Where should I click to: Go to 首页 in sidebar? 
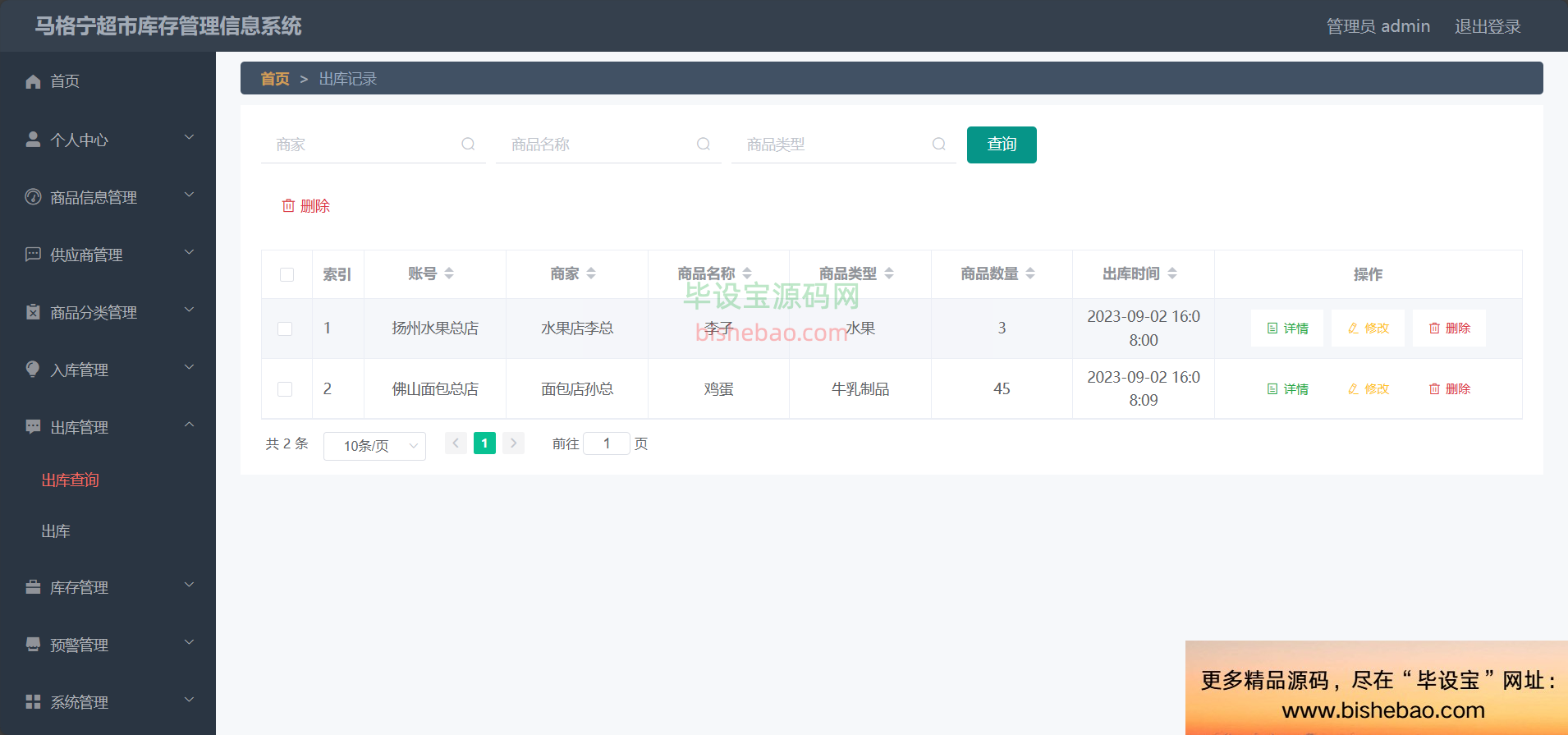tap(65, 81)
